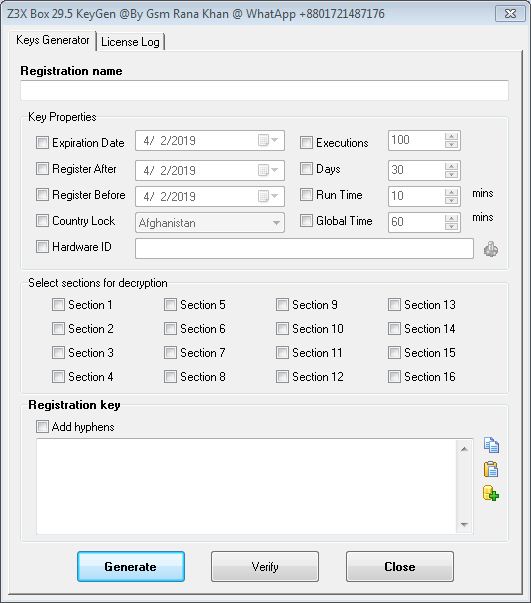The height and width of the screenshot is (603, 531).
Task: Check Section 6 box
Action: click(x=170, y=329)
